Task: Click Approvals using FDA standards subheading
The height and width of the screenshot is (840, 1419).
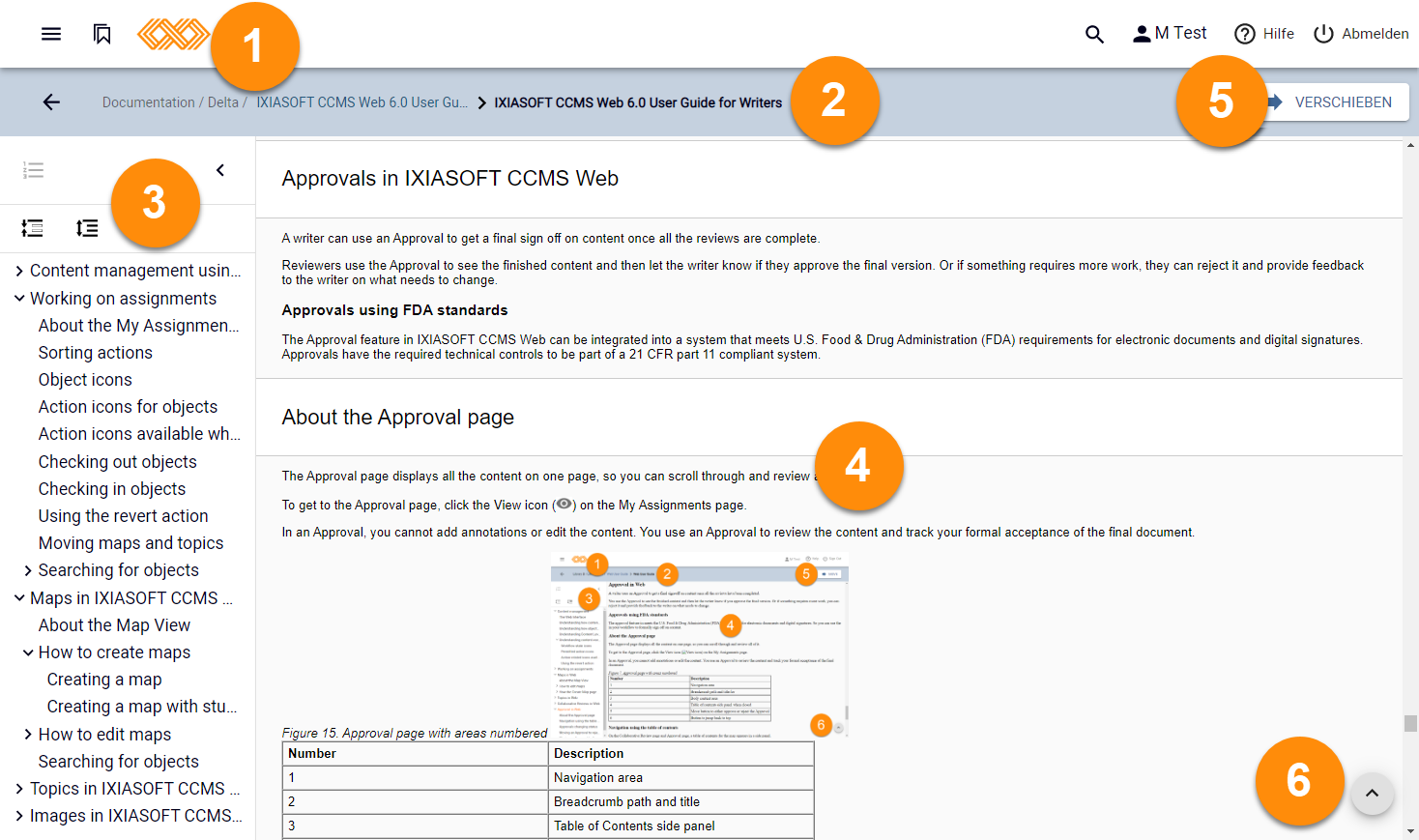Action: click(x=394, y=310)
